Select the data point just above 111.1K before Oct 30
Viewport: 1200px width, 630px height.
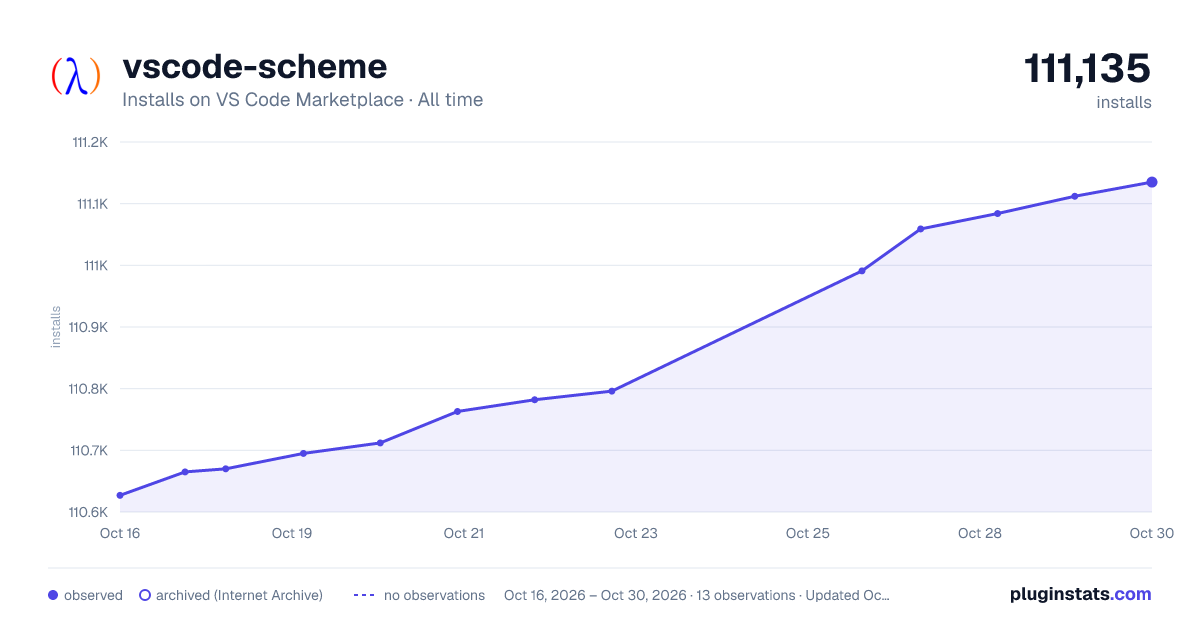(x=1075, y=196)
